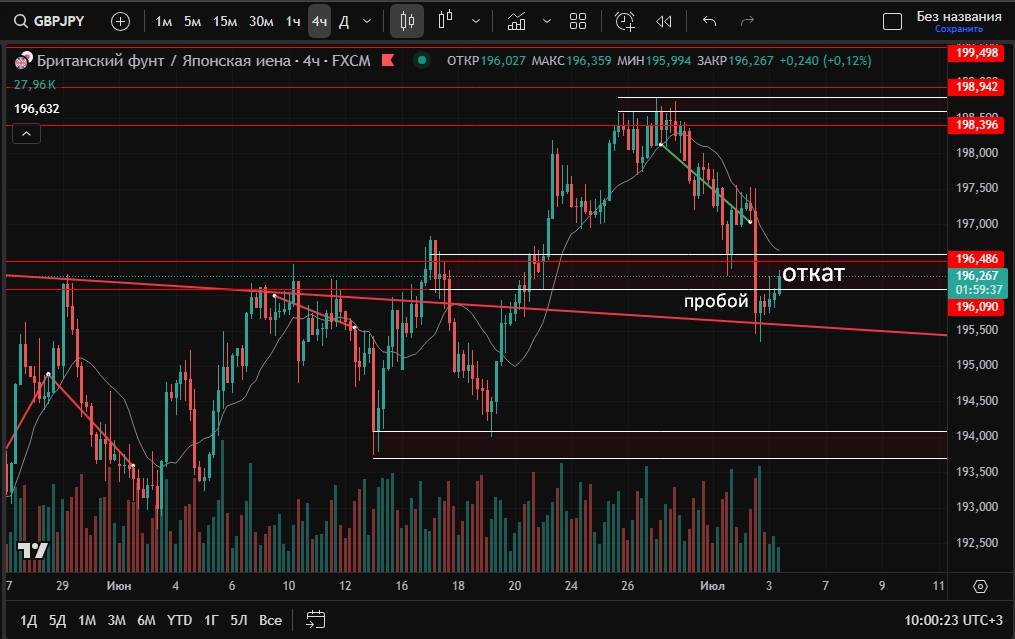Open the layout selection square icon
The image size is (1015, 639).
[x=892, y=22]
